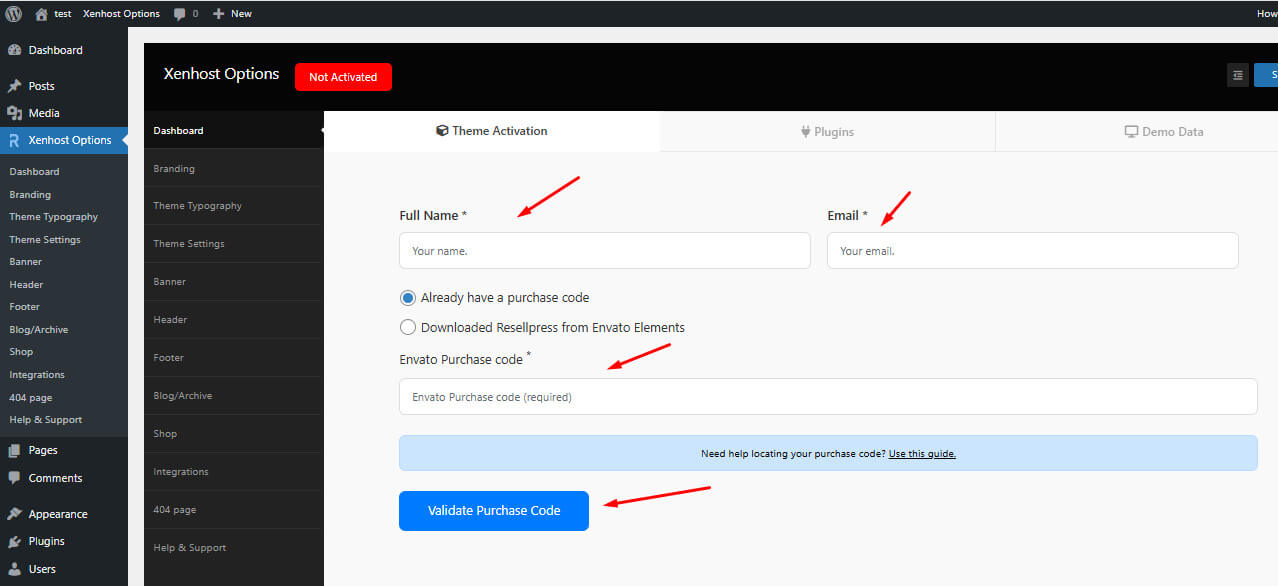Viewport: 1278px width, 586px height.
Task: Open Theme Settings in dark options panel
Action: 233,244
